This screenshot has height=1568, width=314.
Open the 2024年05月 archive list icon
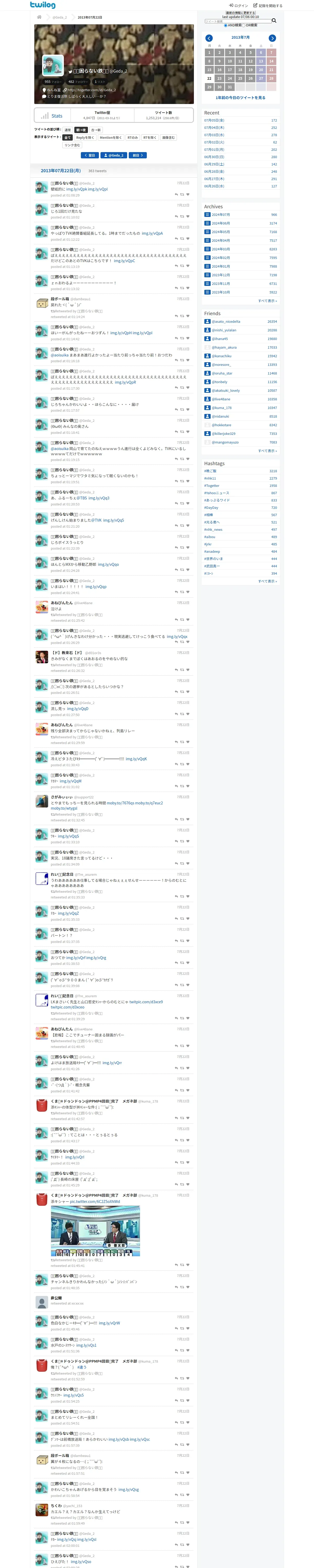pyautogui.click(x=207, y=232)
